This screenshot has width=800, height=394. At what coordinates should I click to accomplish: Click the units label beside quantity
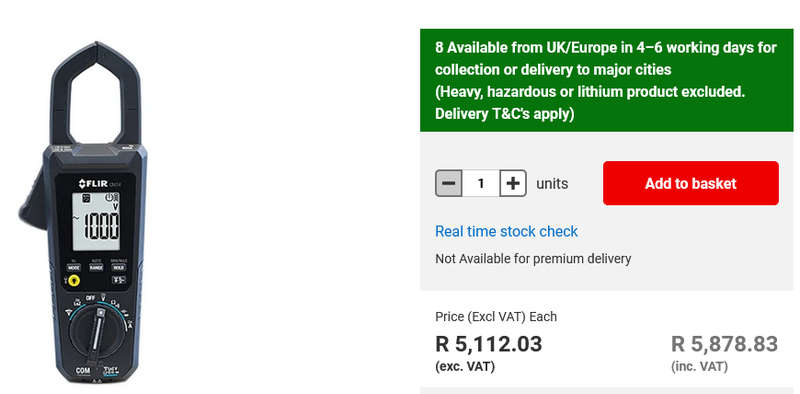pyautogui.click(x=552, y=184)
